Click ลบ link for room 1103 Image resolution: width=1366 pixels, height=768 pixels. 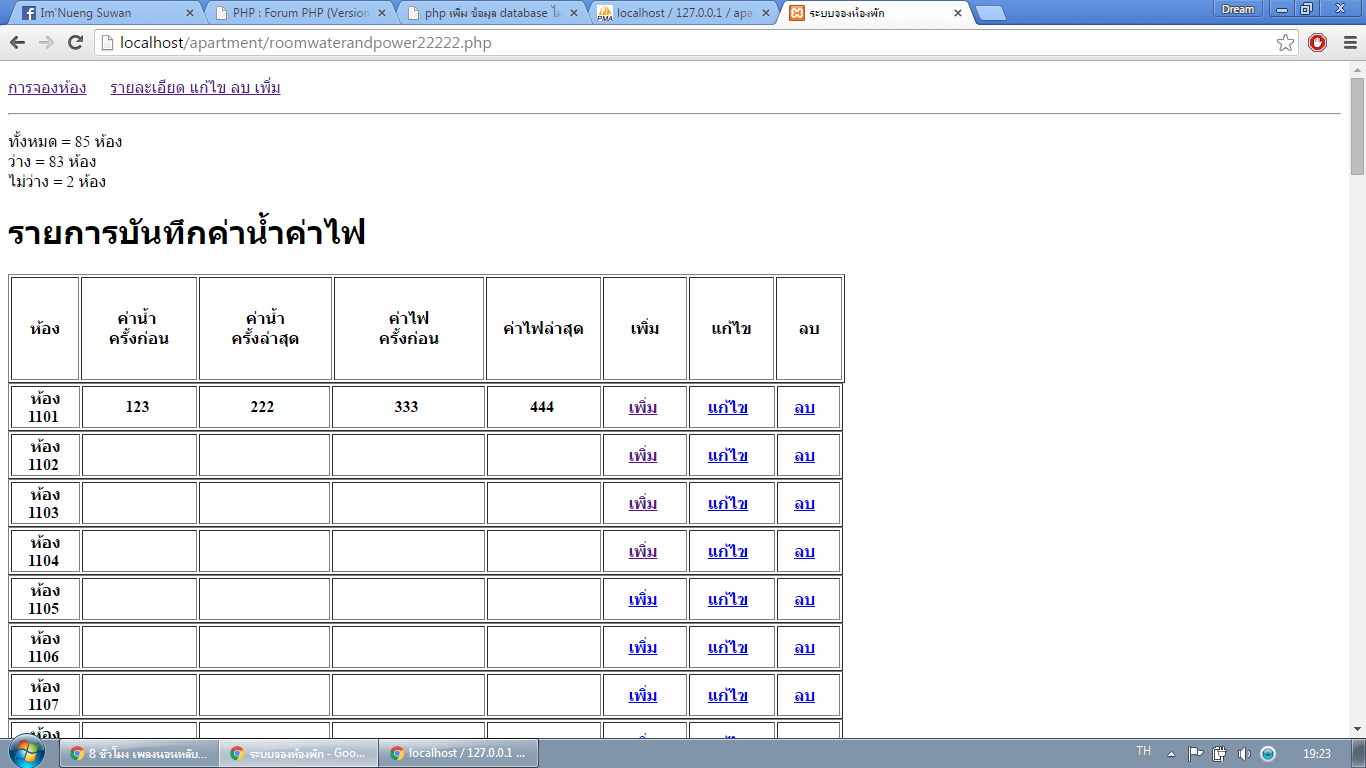[x=804, y=503]
